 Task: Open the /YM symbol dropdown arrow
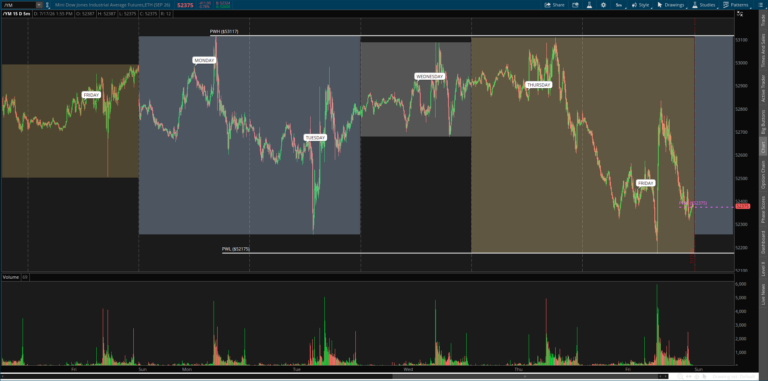[x=39, y=5]
